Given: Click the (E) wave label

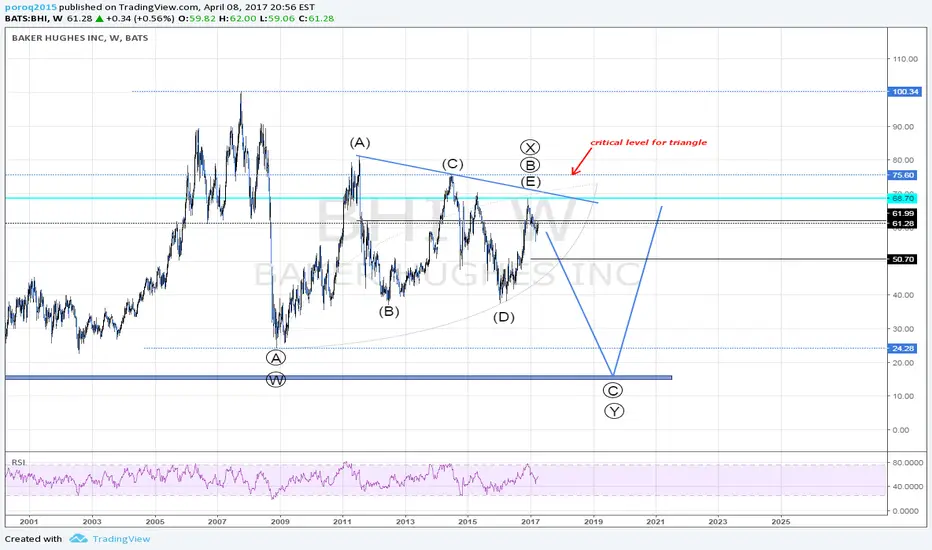Looking at the screenshot, I should coord(530,181).
